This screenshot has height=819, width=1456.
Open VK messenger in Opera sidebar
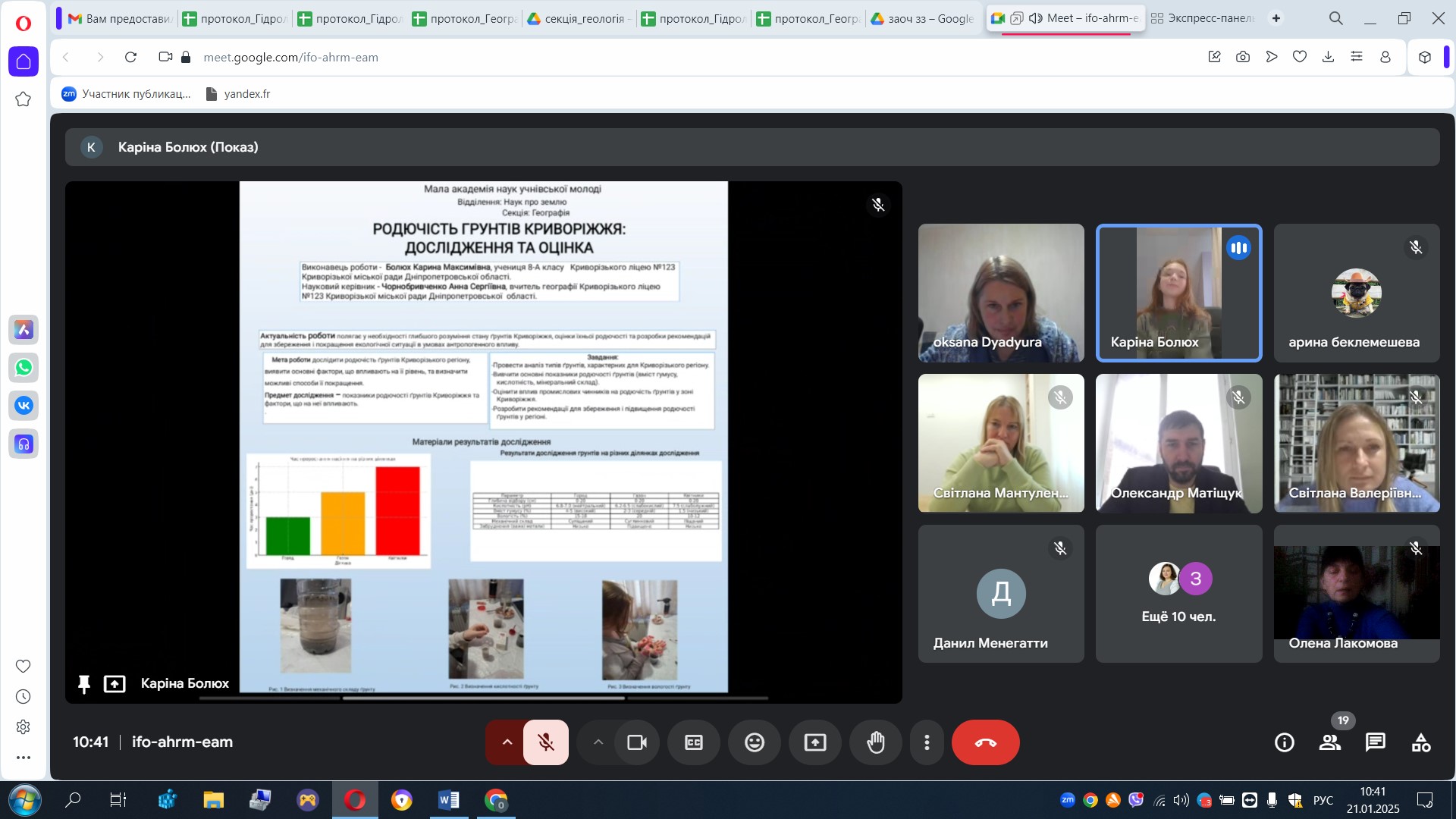24,406
